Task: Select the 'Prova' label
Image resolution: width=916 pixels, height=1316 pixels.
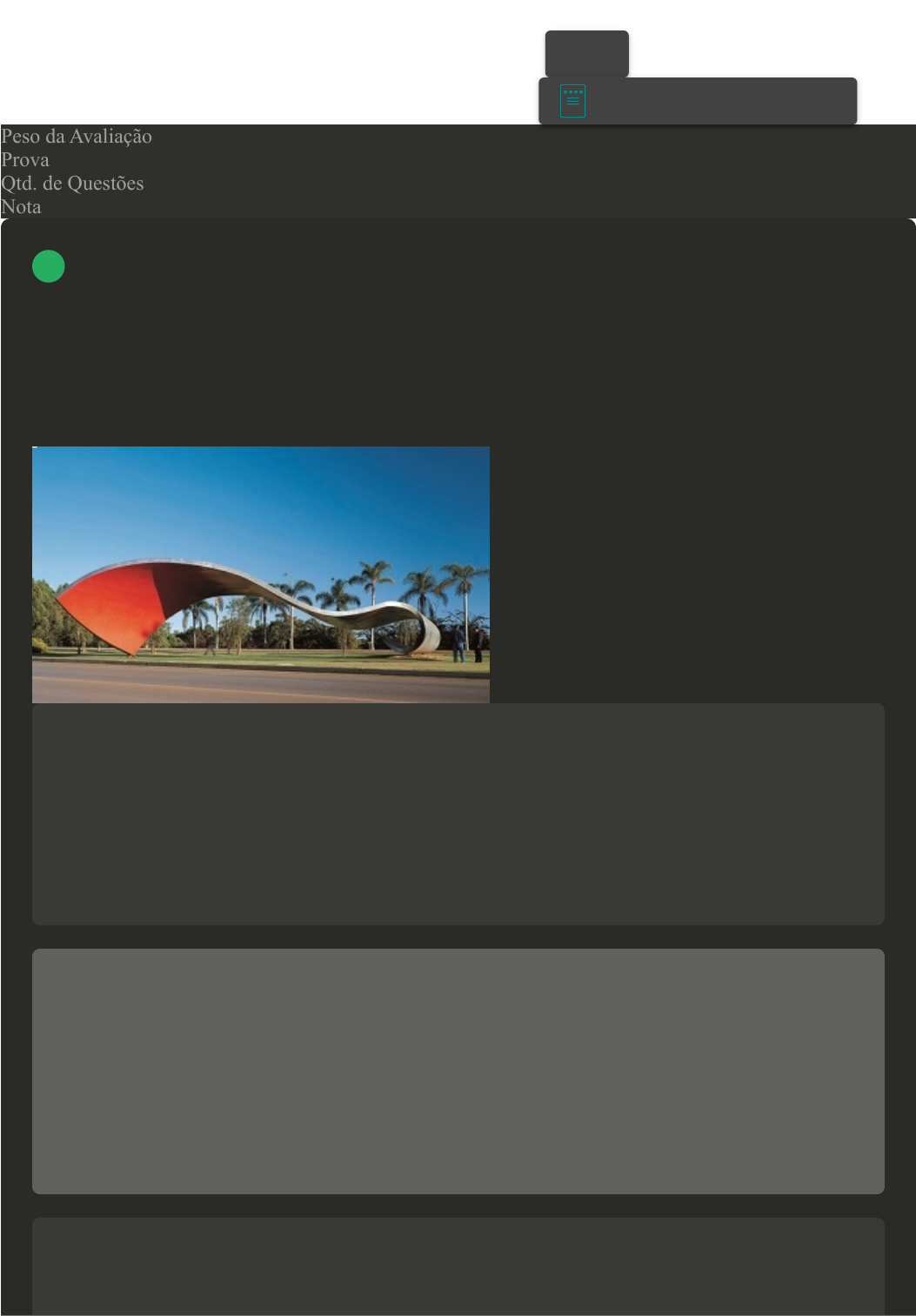Action: coord(25,160)
